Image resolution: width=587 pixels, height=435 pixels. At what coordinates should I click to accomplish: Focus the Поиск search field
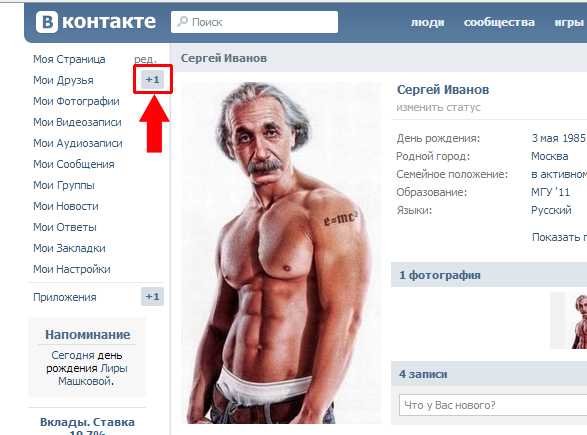point(255,22)
